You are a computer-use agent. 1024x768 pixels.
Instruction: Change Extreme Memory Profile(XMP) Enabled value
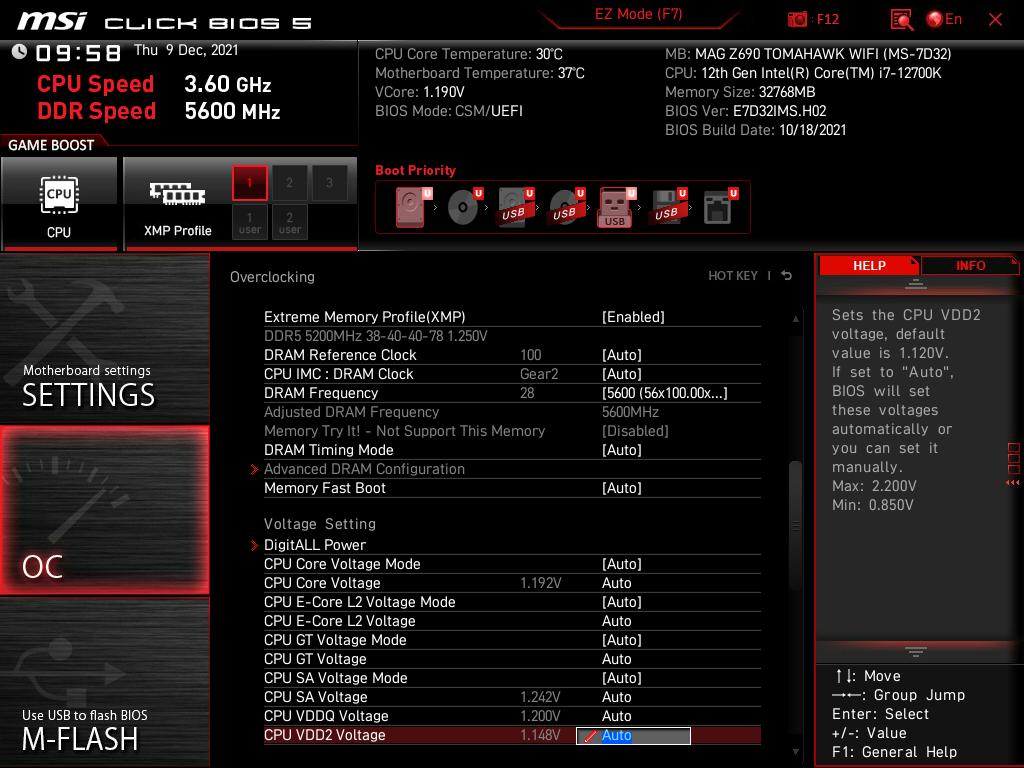click(633, 317)
